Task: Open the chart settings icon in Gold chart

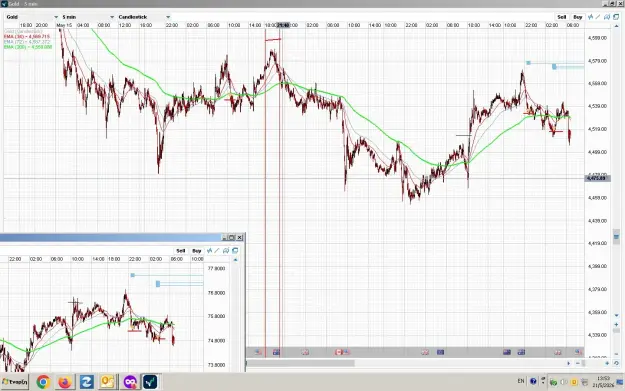Action: coord(607,17)
